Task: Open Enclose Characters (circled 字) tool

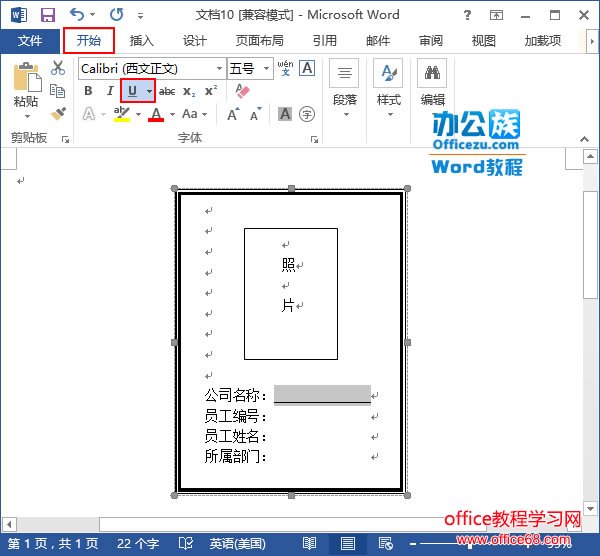Action: (x=307, y=114)
